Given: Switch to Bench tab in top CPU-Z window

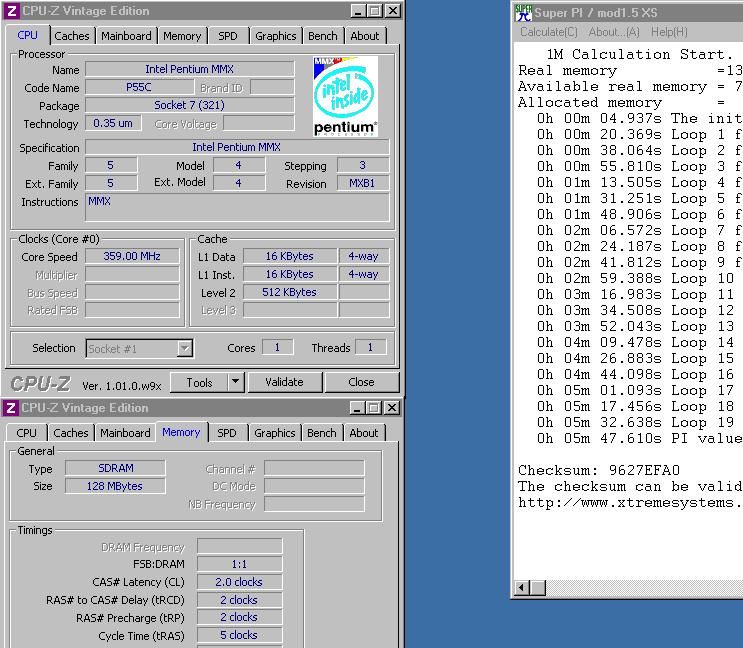Looking at the screenshot, I should click(x=323, y=36).
